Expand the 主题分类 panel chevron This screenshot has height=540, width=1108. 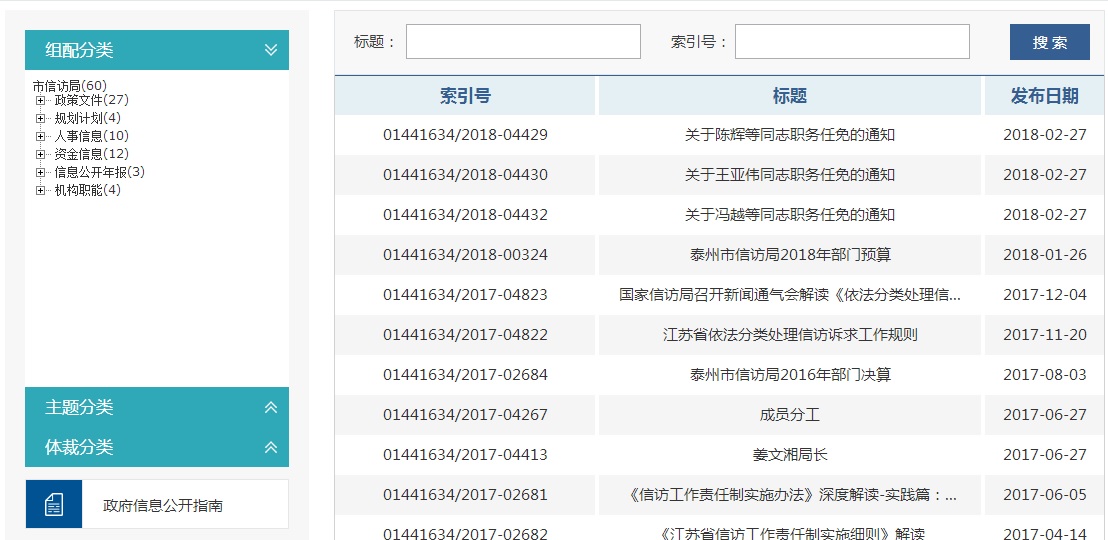coord(271,408)
